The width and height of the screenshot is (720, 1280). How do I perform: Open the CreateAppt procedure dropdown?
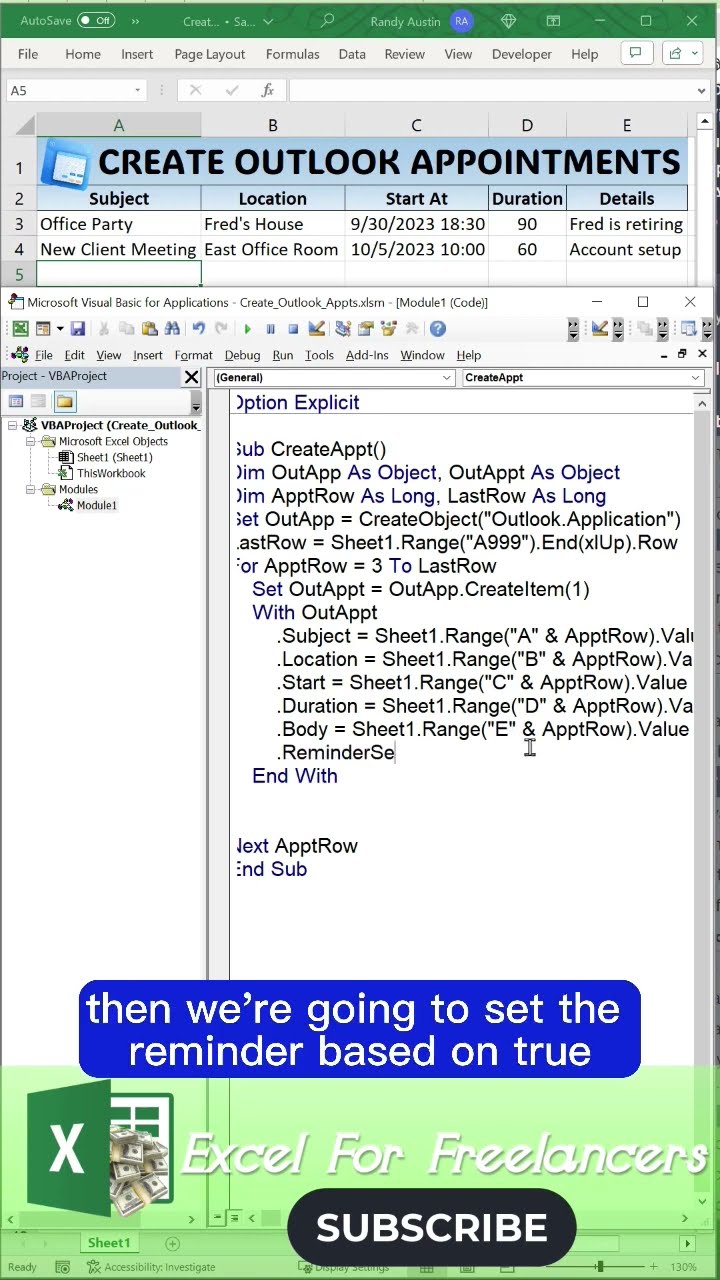pyautogui.click(x=695, y=377)
